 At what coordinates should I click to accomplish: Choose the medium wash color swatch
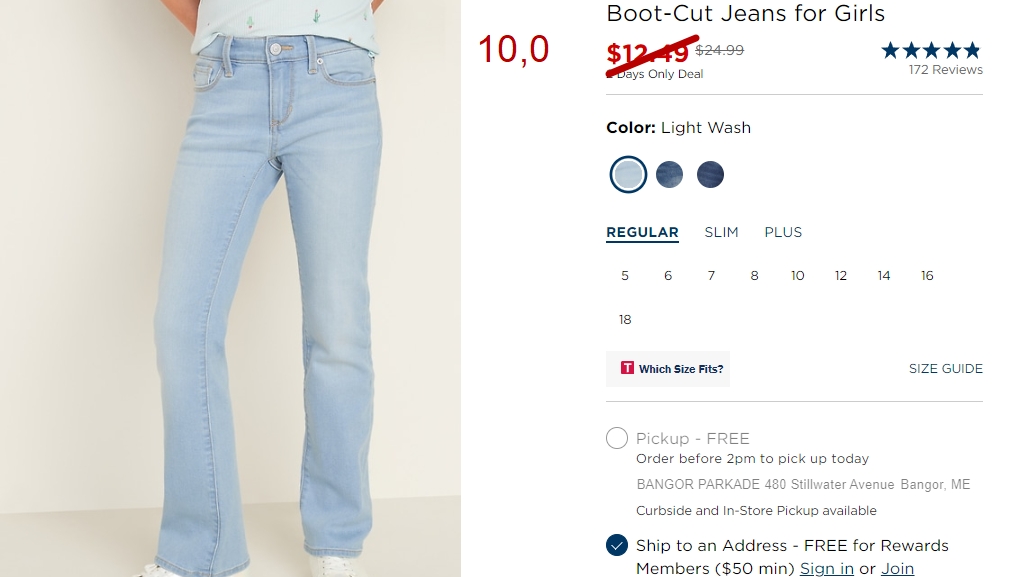(x=669, y=175)
